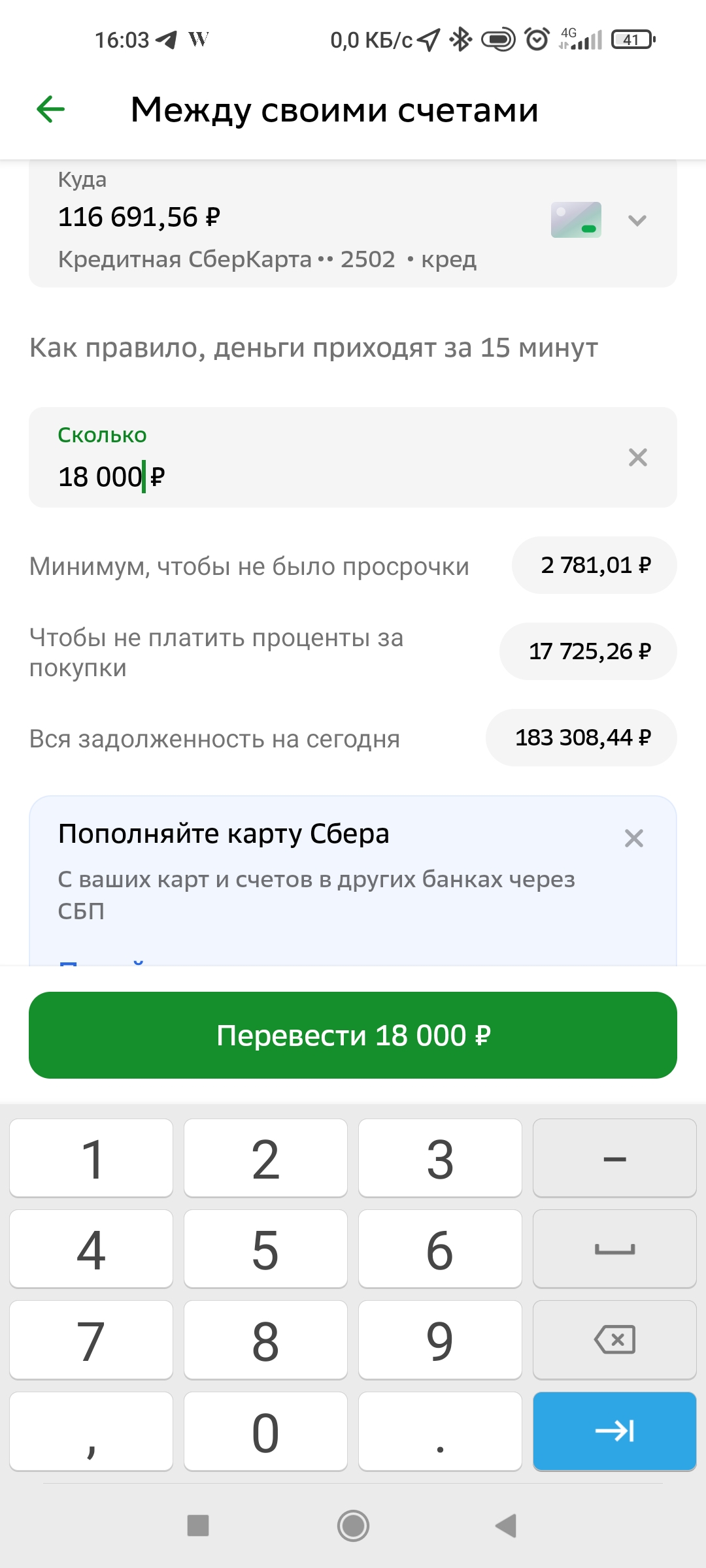The width and height of the screenshot is (706, 1568).
Task: Tap the backspace key on keypad
Action: 614,1340
